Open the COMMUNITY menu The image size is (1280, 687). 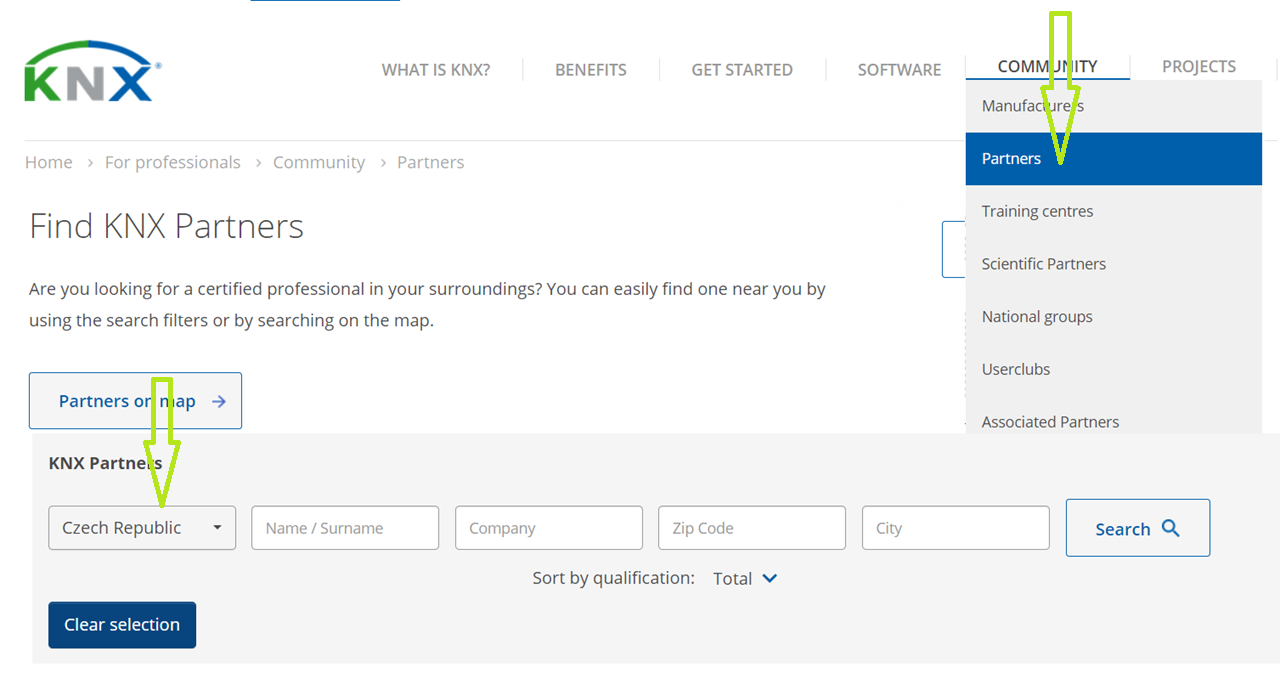tap(1047, 66)
